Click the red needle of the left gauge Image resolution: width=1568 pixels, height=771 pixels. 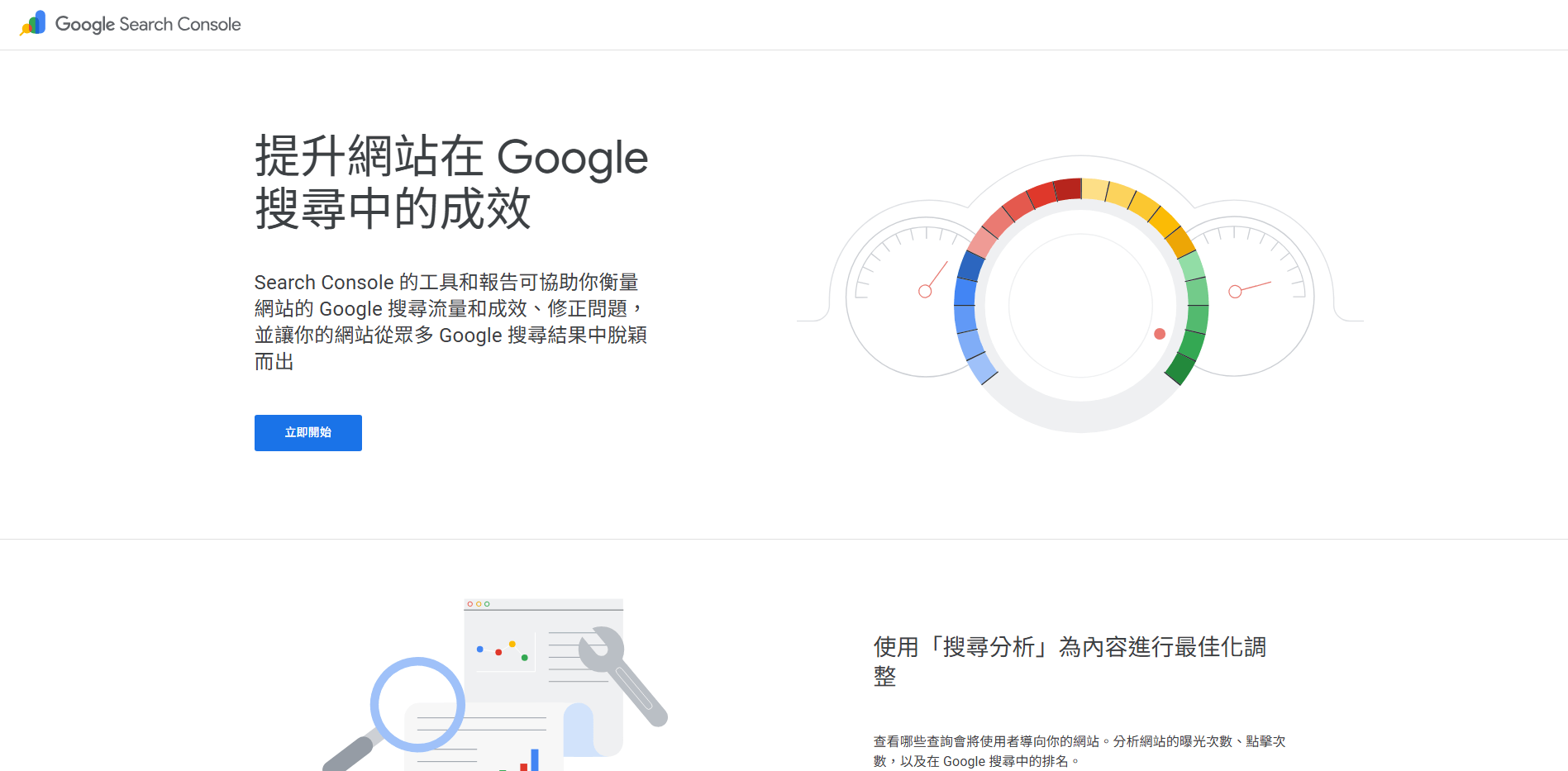(934, 281)
